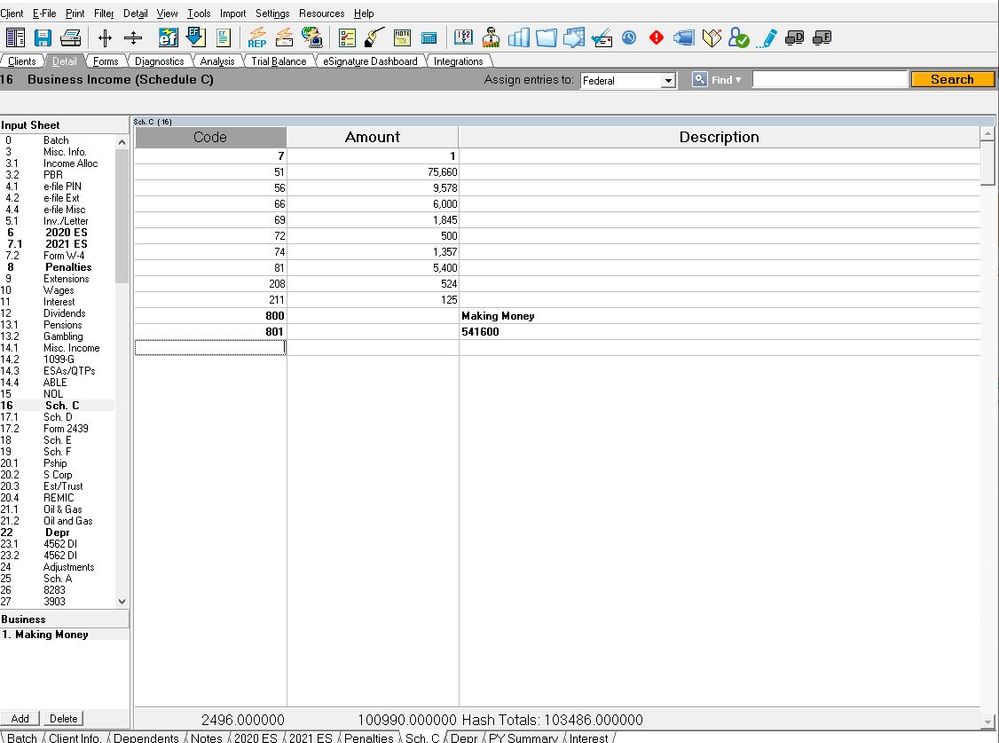Screen dimensions: 999x743
Task: Click the bar chart icon in toolbar
Action: tap(519, 38)
